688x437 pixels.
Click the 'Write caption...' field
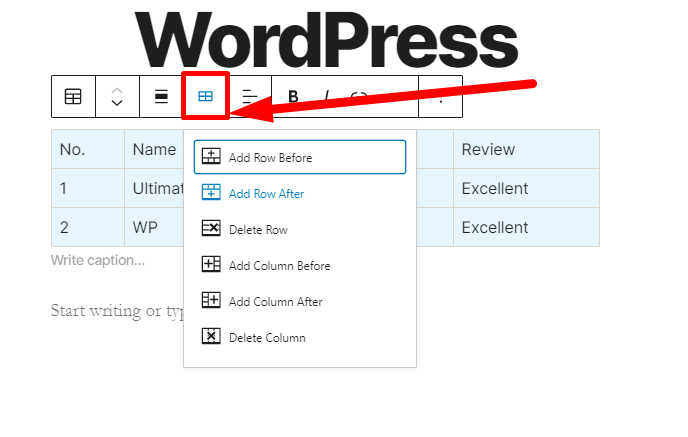tap(98, 260)
